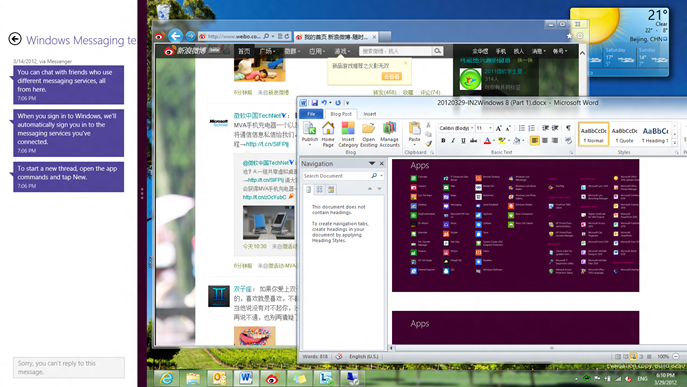Viewport: 687px width, 387px height.
Task: Open the File tab in Word
Action: [311, 114]
